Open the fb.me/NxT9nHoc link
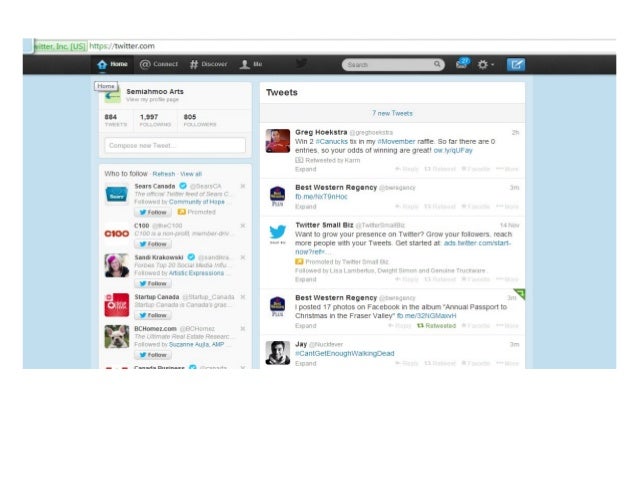Image resolution: width=638 pixels, height=479 pixels. click(321, 197)
